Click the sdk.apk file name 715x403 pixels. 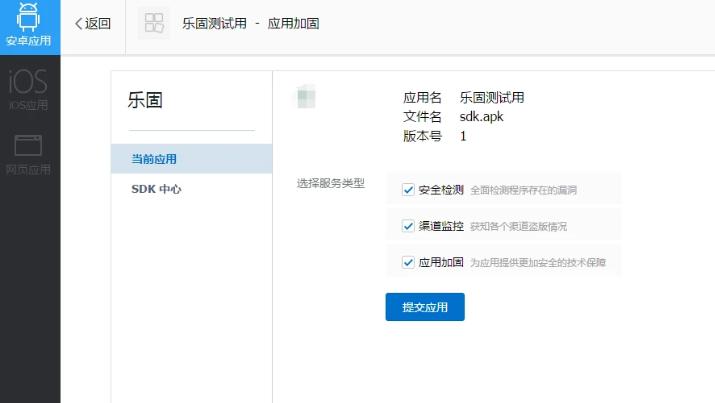click(482, 117)
